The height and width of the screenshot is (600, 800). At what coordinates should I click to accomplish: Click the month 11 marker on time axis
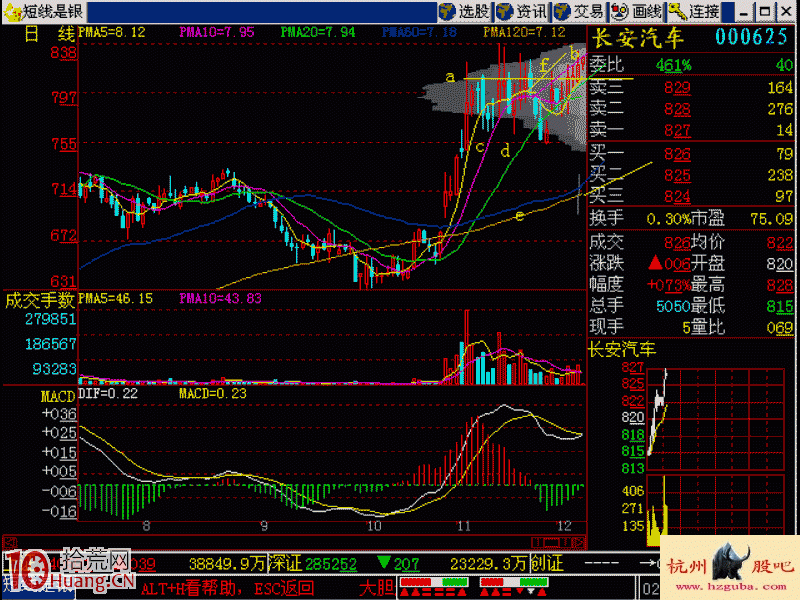point(464,526)
